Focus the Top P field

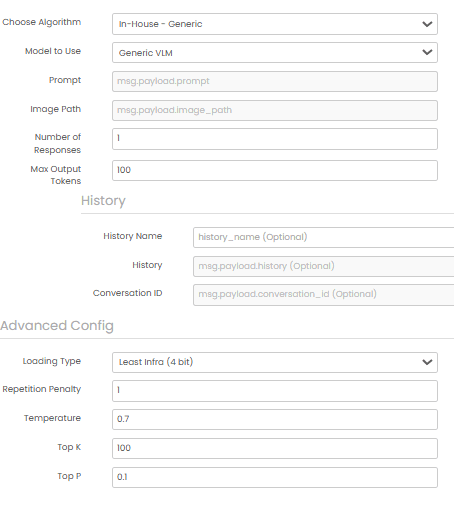(275, 477)
